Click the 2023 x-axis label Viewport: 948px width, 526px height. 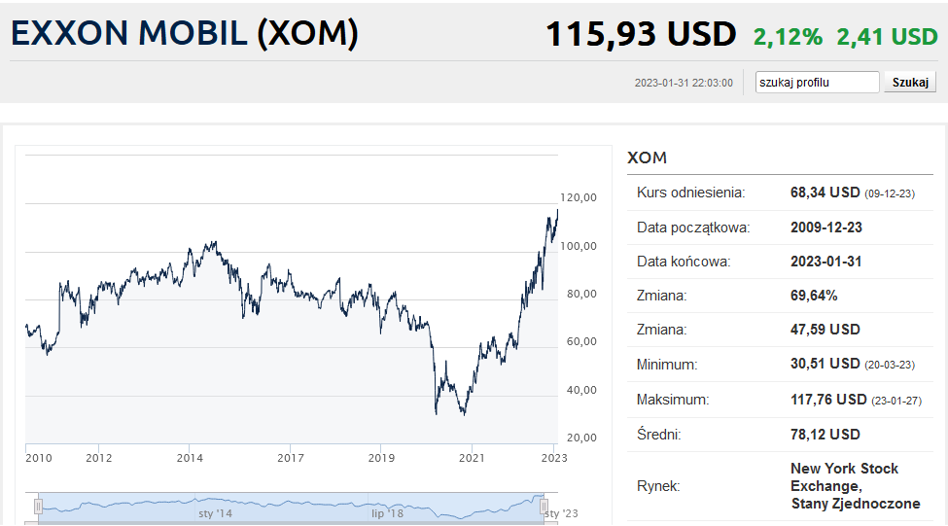pos(554,458)
